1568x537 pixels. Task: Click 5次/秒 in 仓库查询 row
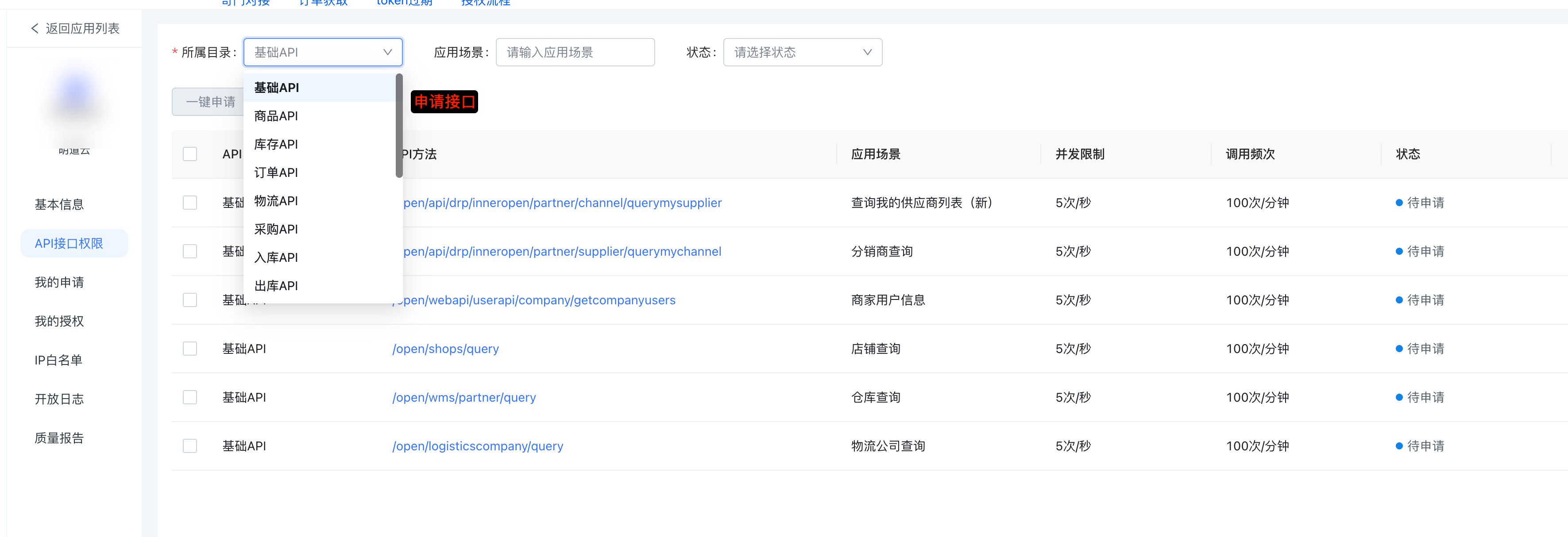[x=1073, y=397]
